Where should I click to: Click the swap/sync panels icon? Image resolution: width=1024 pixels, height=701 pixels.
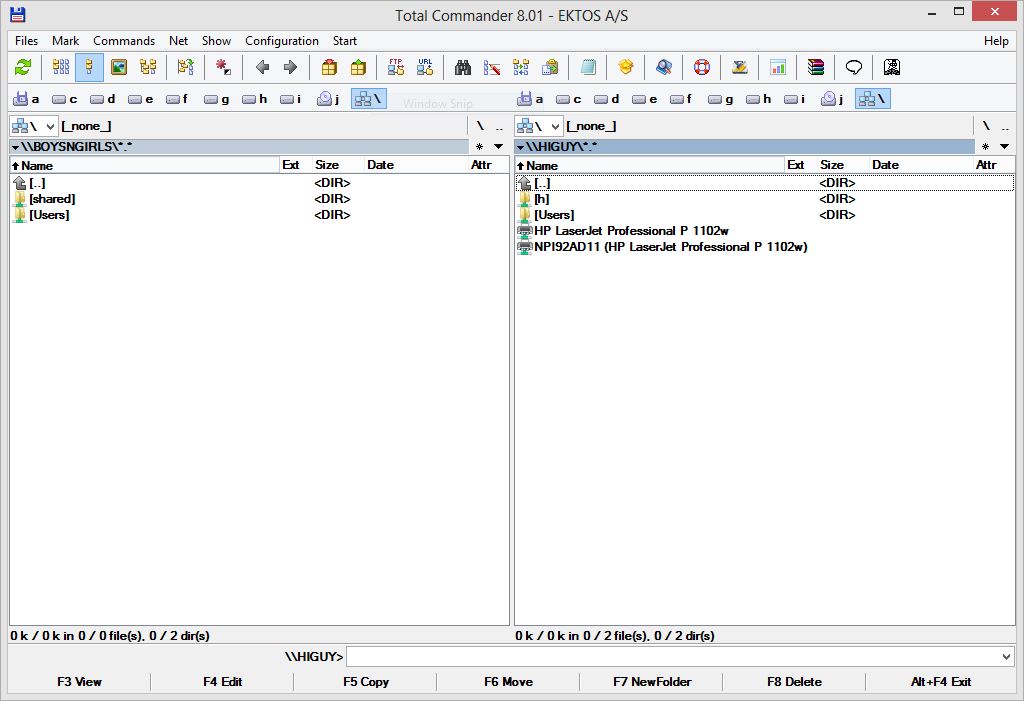(x=185, y=67)
